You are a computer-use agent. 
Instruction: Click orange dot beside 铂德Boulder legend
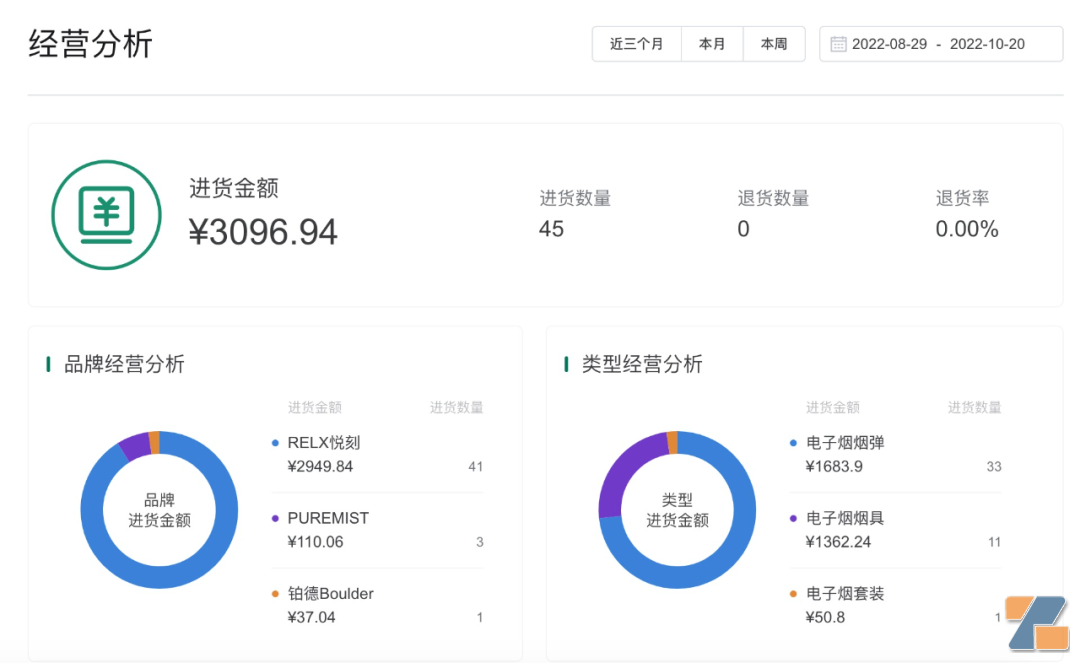(x=275, y=594)
